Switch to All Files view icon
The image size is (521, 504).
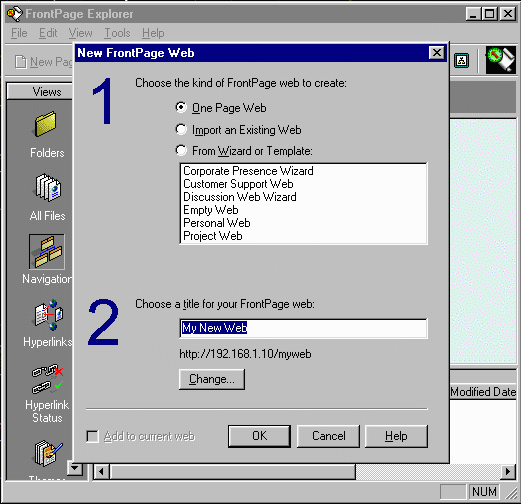pyautogui.click(x=48, y=188)
